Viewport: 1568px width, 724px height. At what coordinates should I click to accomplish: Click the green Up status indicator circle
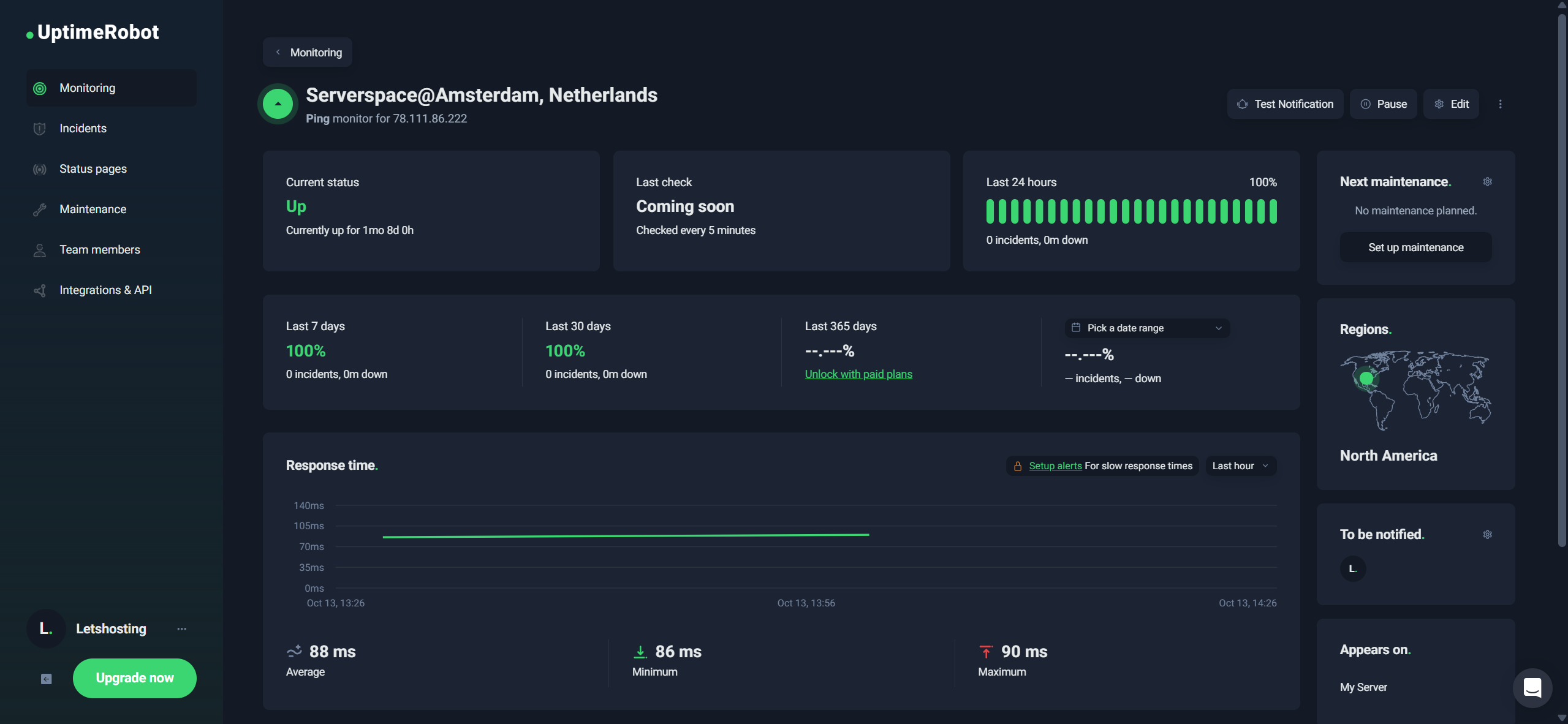point(278,104)
